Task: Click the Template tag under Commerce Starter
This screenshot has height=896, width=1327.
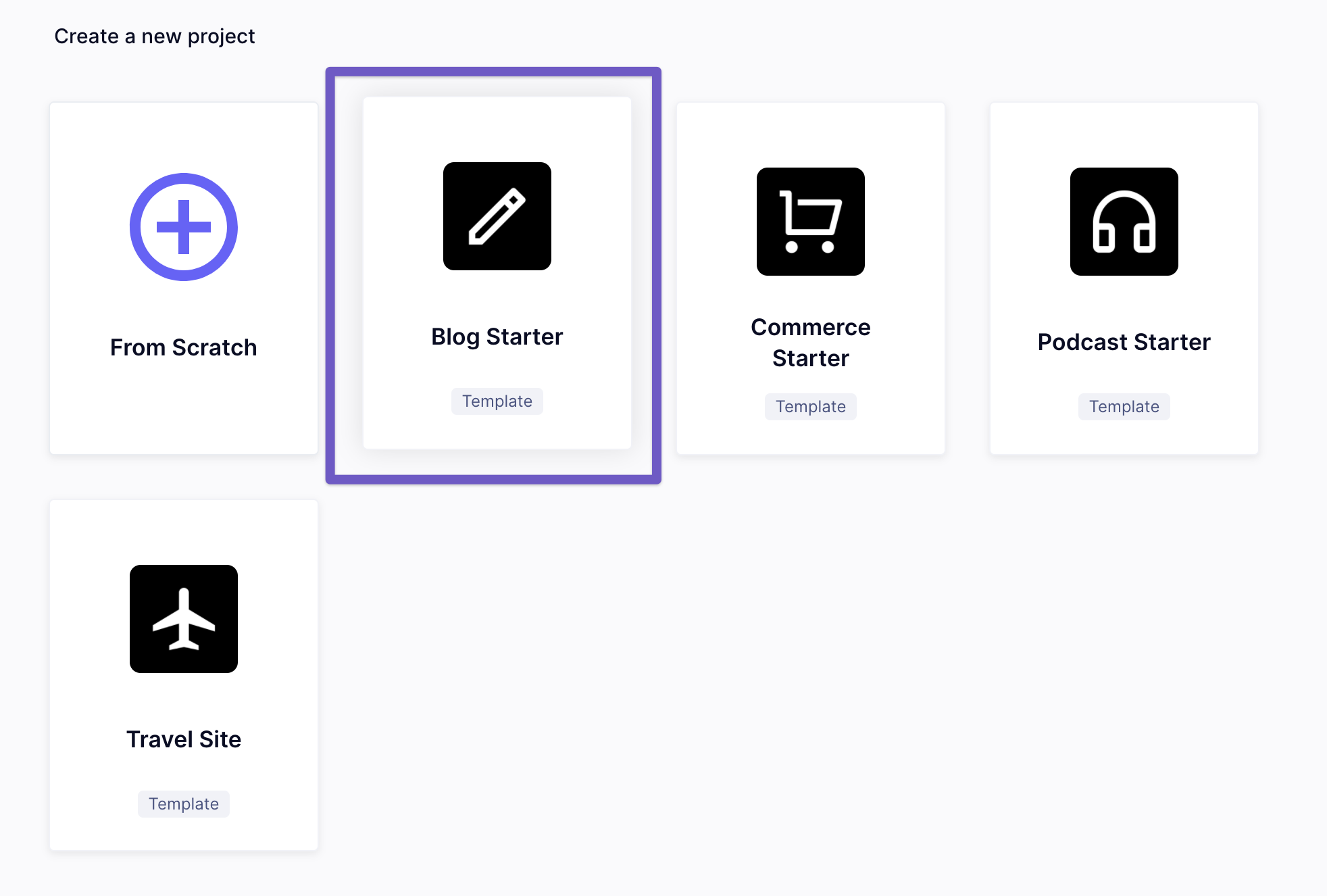Action: [x=811, y=406]
